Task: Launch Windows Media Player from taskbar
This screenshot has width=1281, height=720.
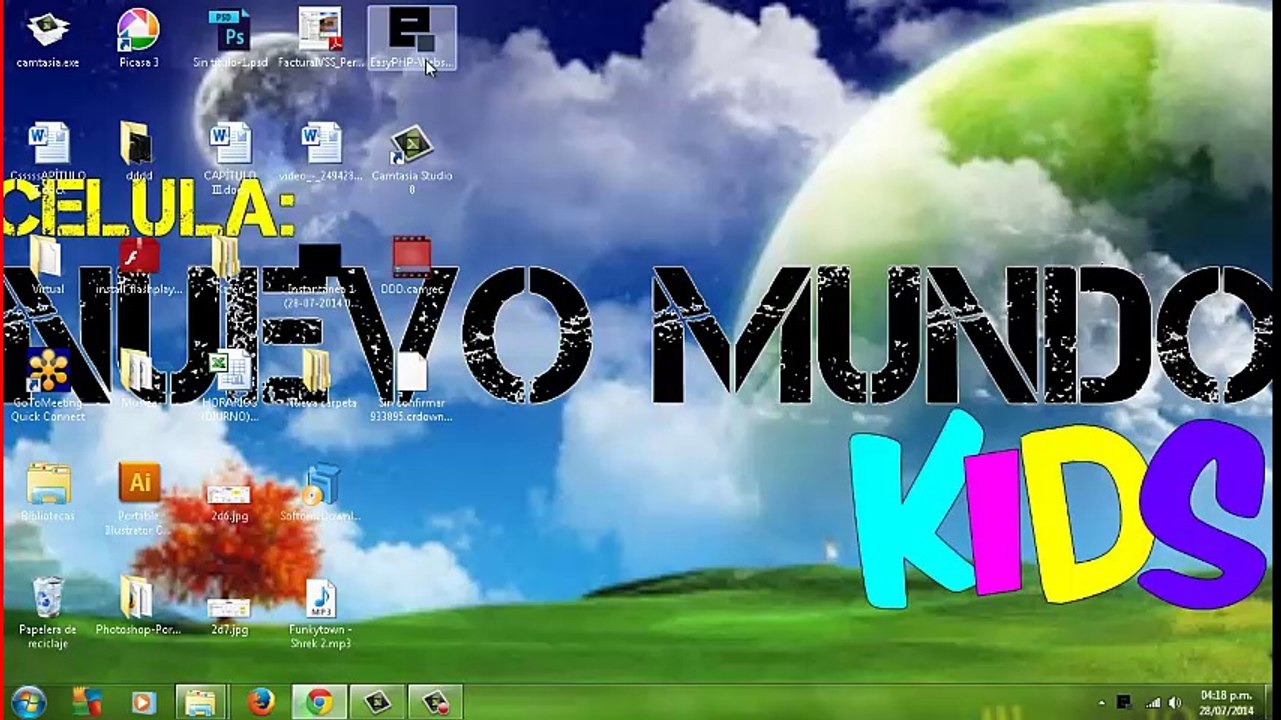Action: click(x=143, y=702)
